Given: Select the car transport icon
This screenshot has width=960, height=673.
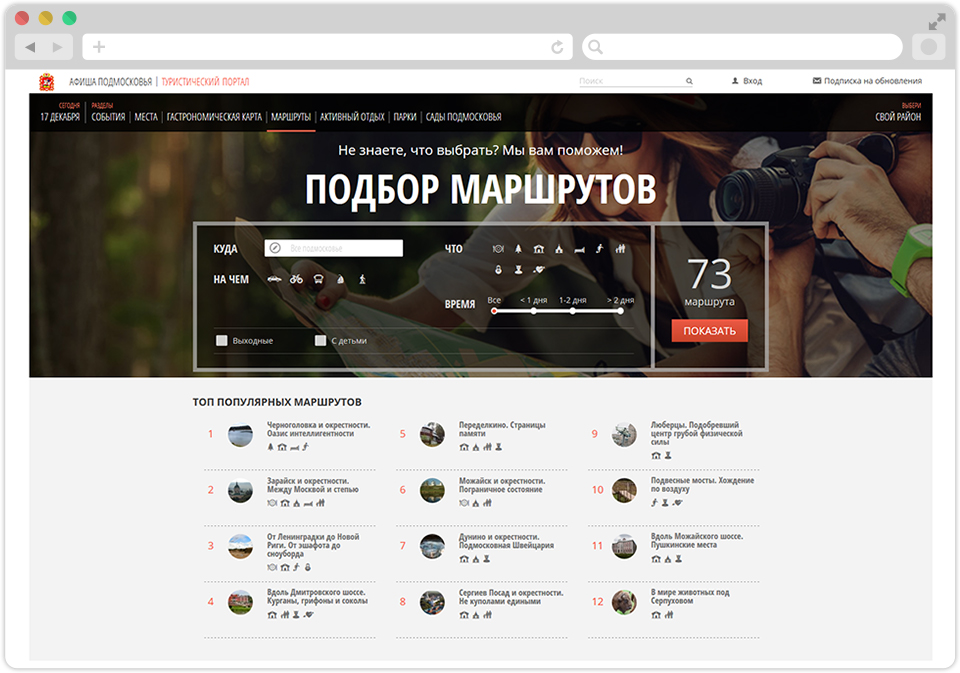Looking at the screenshot, I should [x=275, y=280].
